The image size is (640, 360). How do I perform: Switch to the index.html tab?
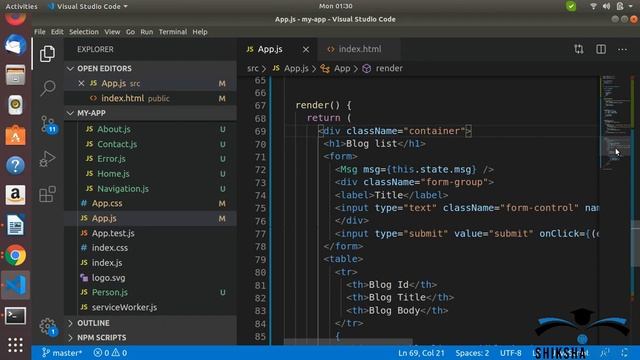pos(358,49)
